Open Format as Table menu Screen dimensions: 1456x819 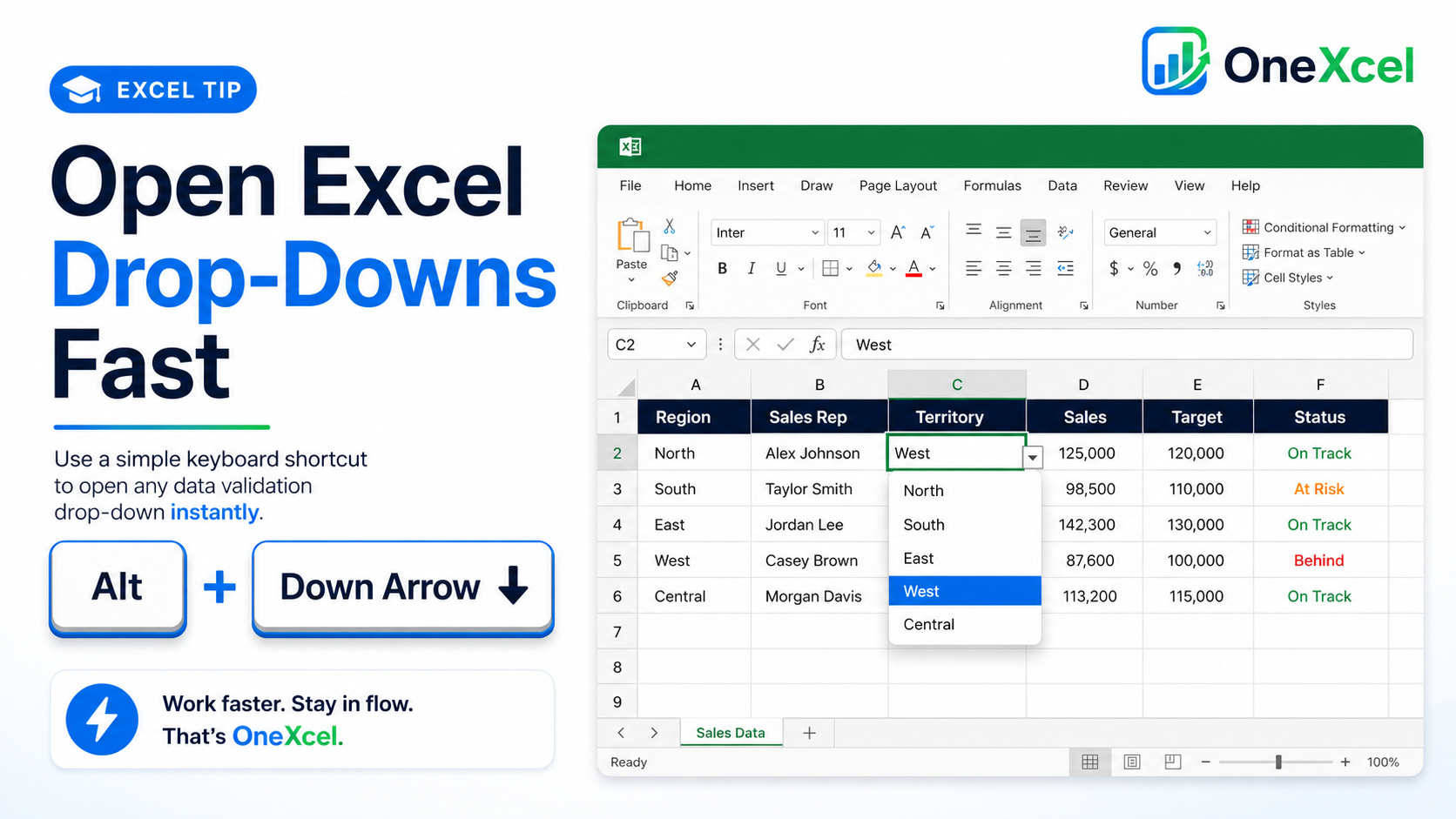[x=1304, y=252]
